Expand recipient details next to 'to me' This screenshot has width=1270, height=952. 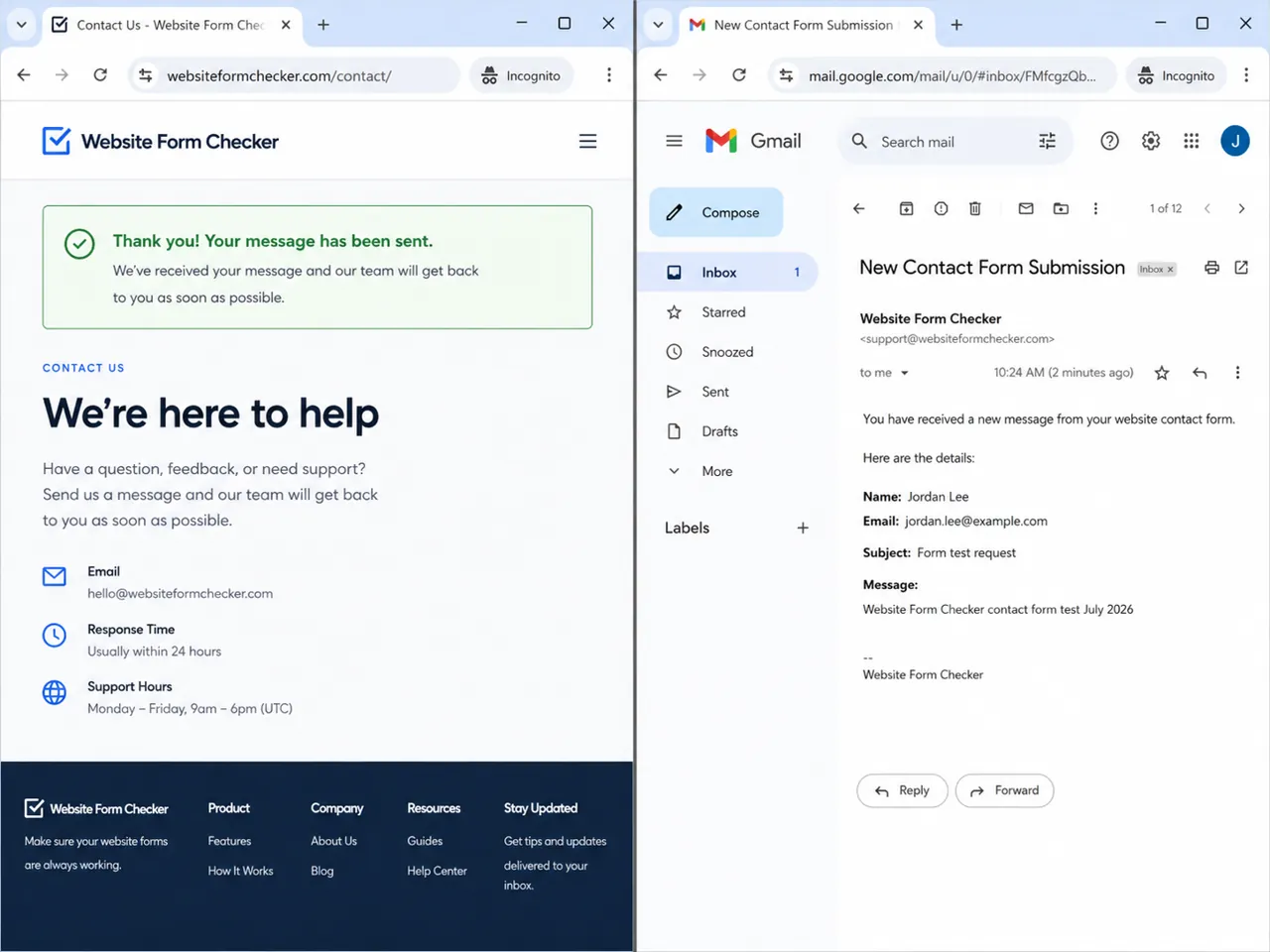(x=904, y=373)
